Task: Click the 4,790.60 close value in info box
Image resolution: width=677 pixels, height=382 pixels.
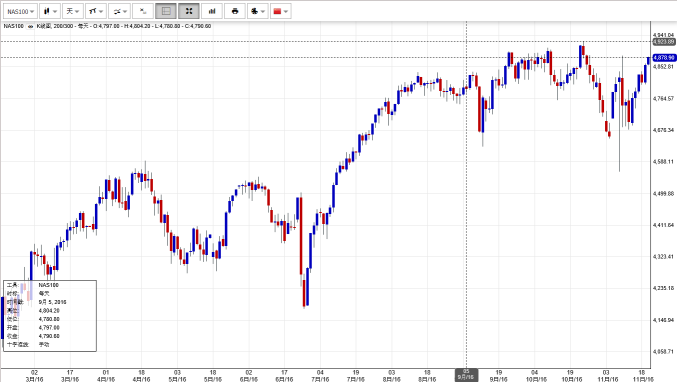Action: [49, 336]
